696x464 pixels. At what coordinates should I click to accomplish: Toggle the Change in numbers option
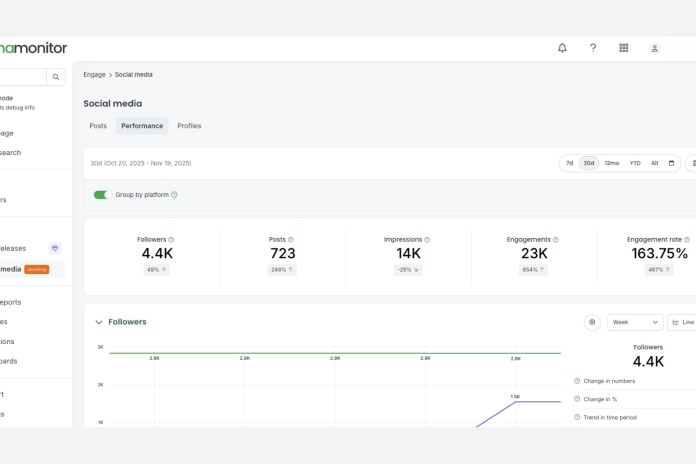point(577,381)
